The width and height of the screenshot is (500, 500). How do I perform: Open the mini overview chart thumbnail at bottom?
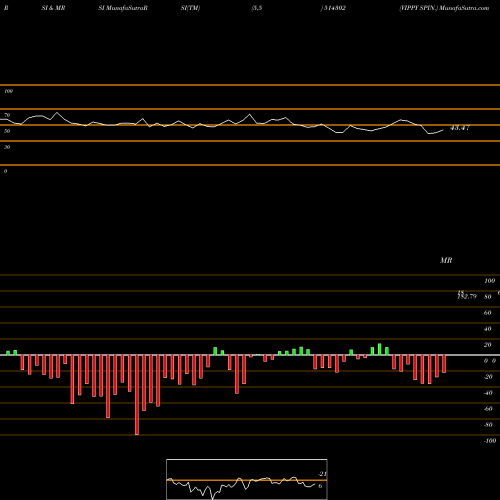coord(247,479)
